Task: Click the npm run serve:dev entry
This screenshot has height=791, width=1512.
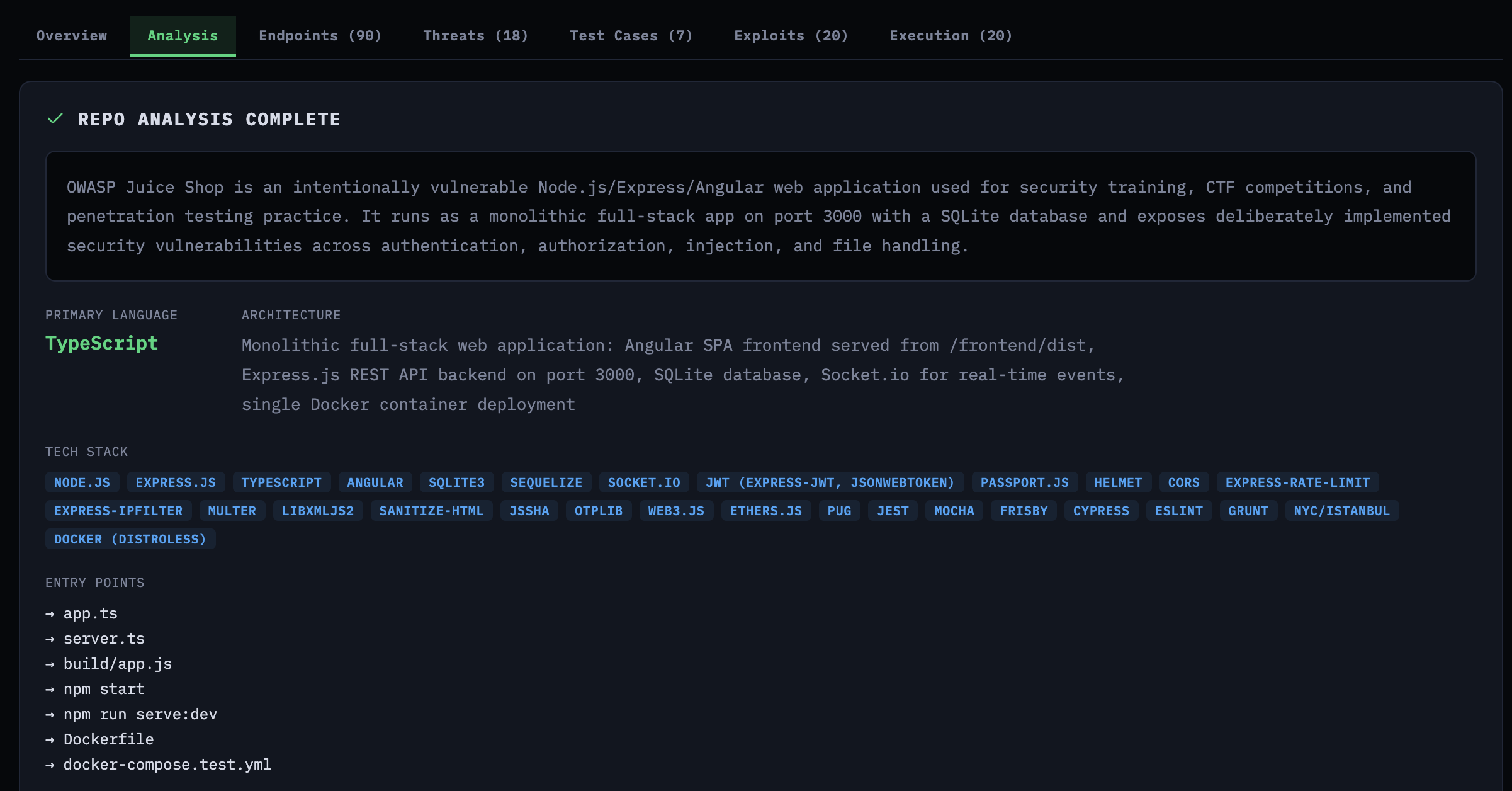Action: [140, 714]
